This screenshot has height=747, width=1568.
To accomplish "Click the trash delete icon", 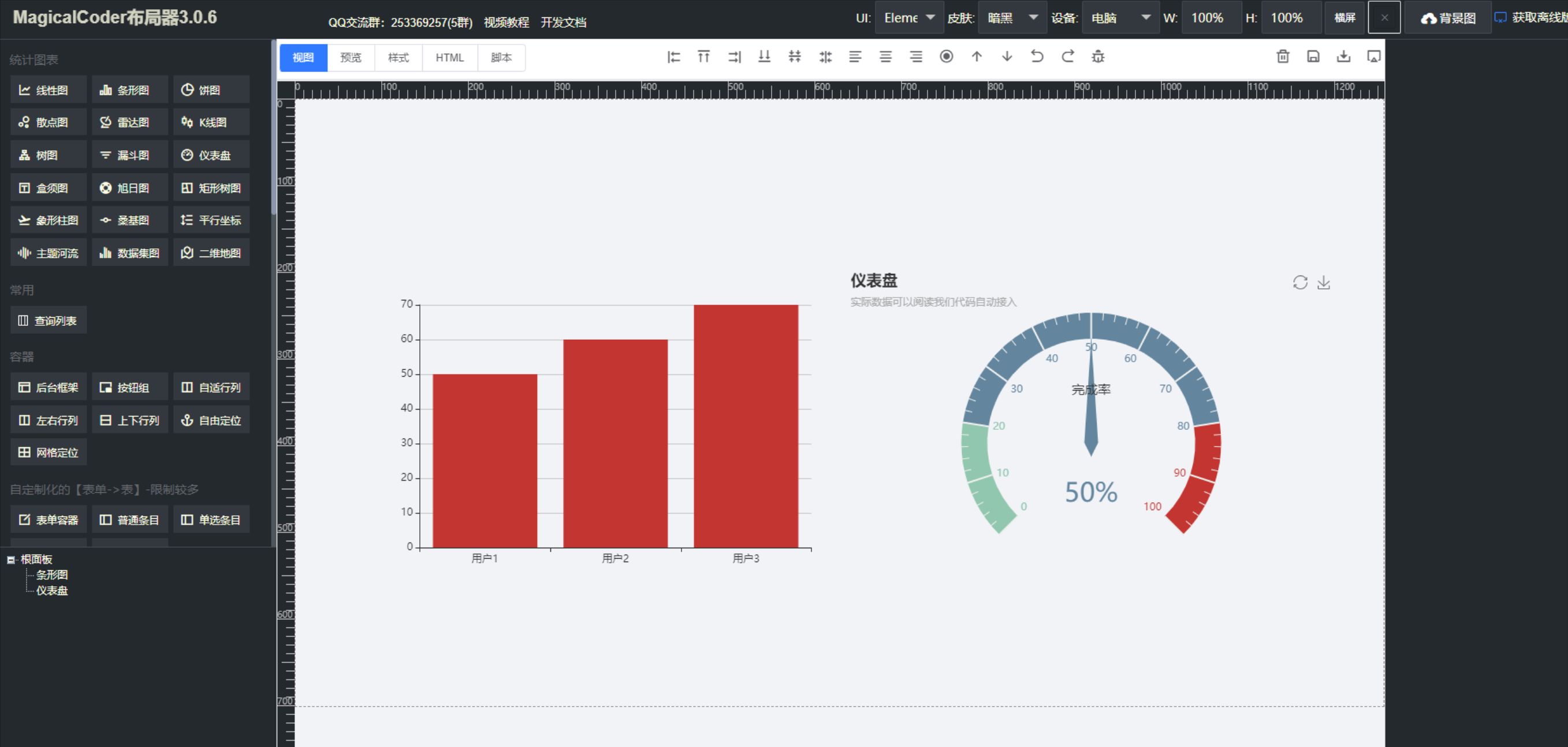I will point(1283,57).
